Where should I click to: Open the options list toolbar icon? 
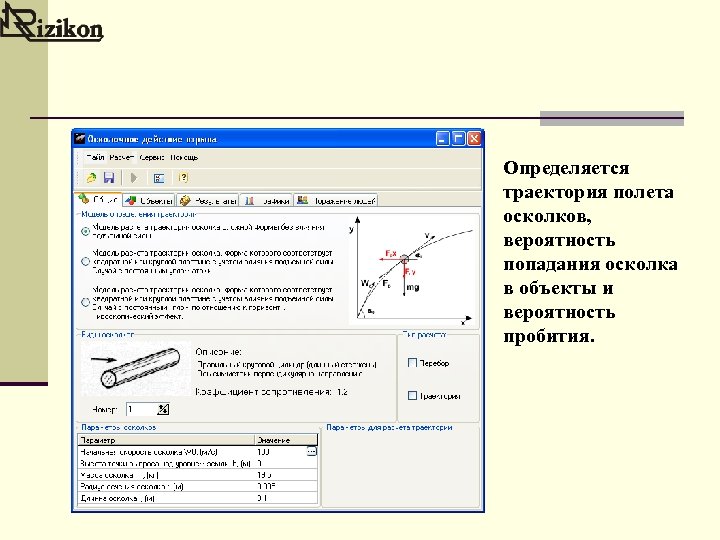159,178
